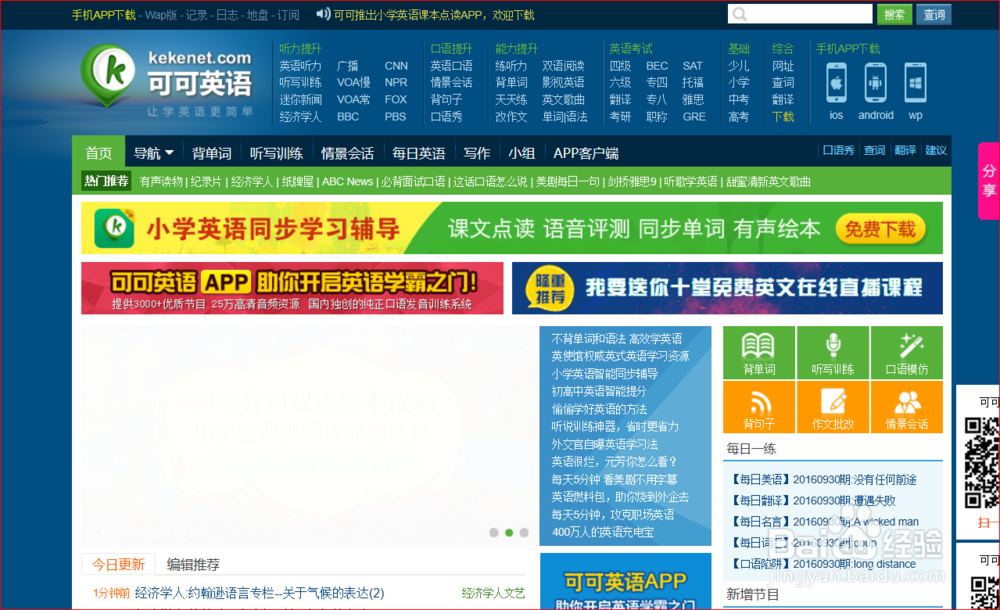Viewport: 1000px width, 610px height.
Task: Open the 四级 exam link
Action: 620,66
